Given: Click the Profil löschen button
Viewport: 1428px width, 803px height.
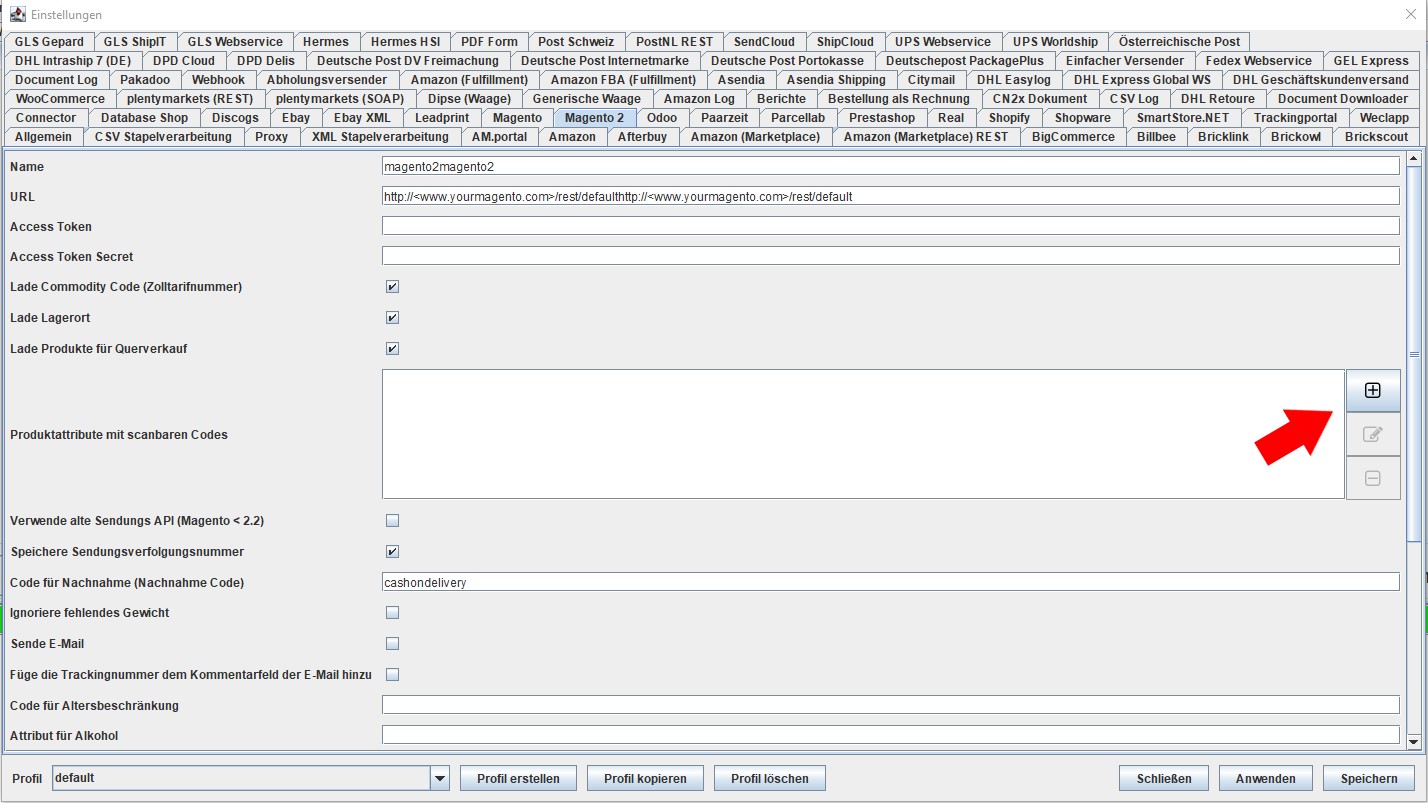Looking at the screenshot, I should [770, 778].
